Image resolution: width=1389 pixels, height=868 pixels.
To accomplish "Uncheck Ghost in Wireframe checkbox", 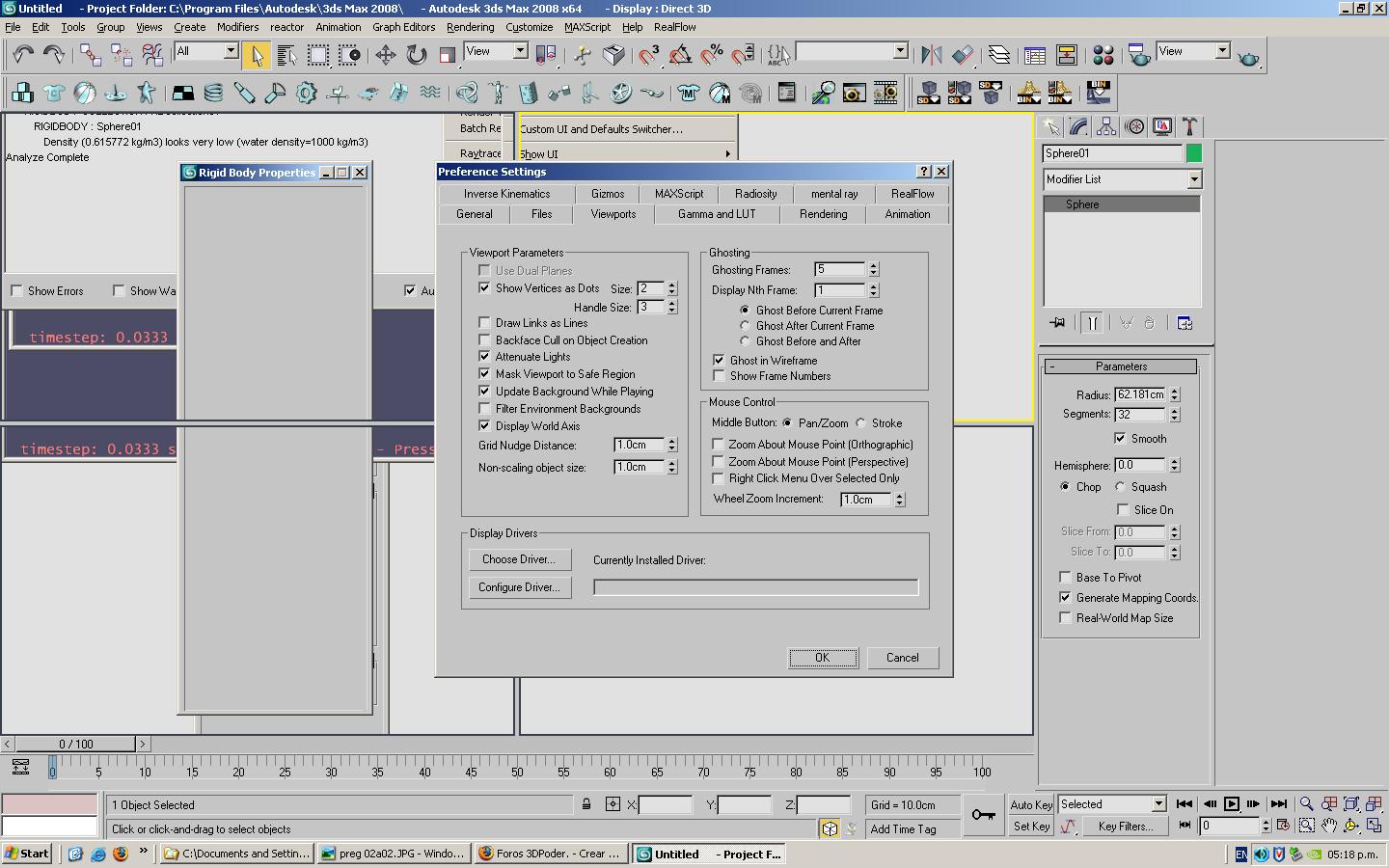I will coord(719,360).
